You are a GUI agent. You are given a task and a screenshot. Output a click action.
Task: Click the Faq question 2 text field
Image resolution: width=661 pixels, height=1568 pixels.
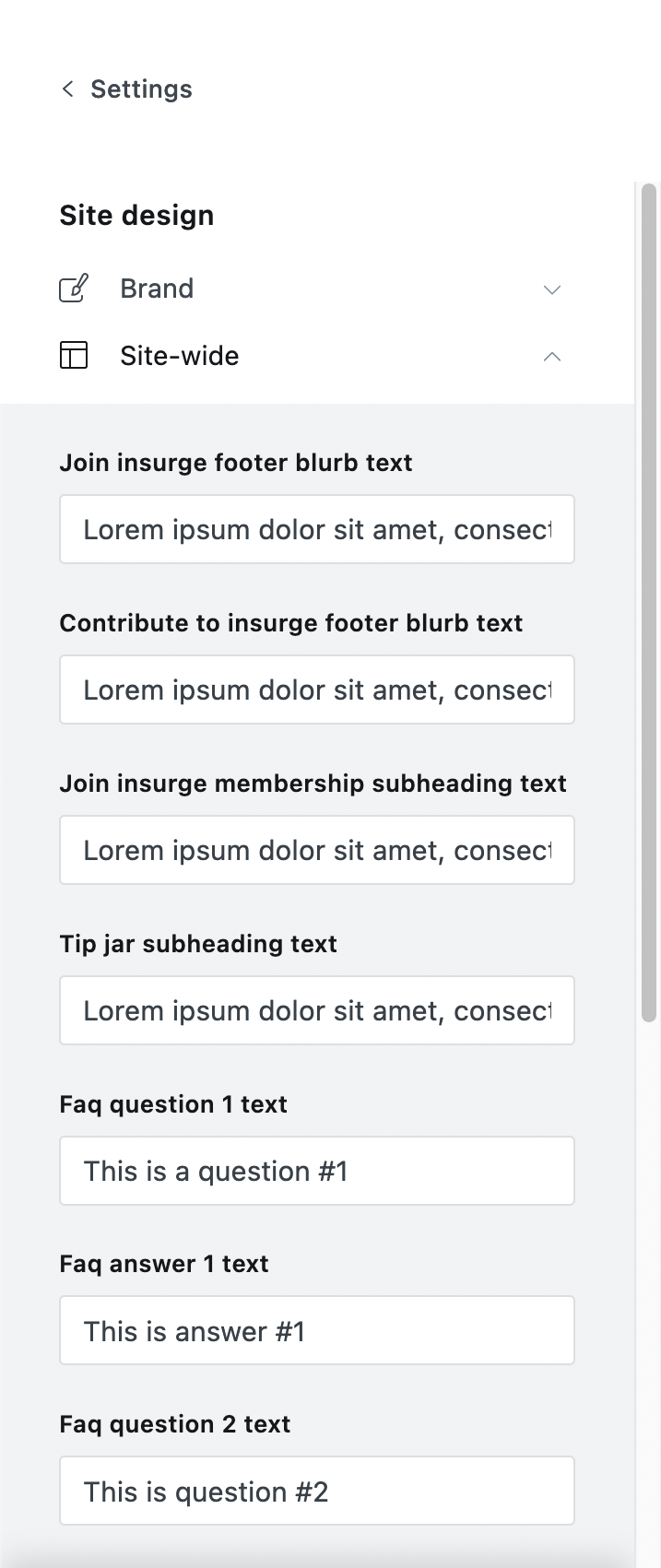click(317, 1491)
